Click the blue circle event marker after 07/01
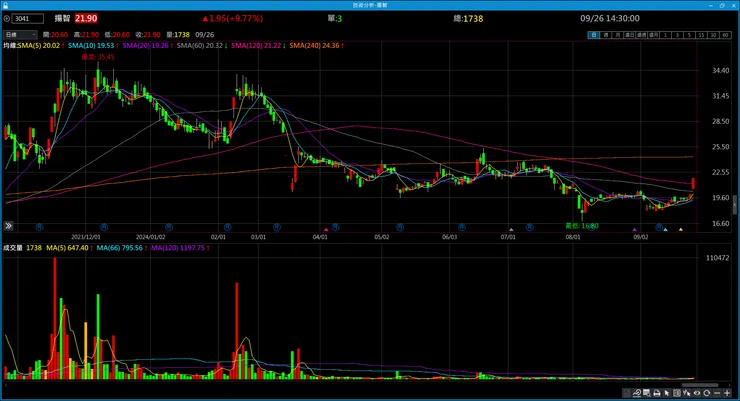This screenshot has height=401, width=740. [530, 227]
